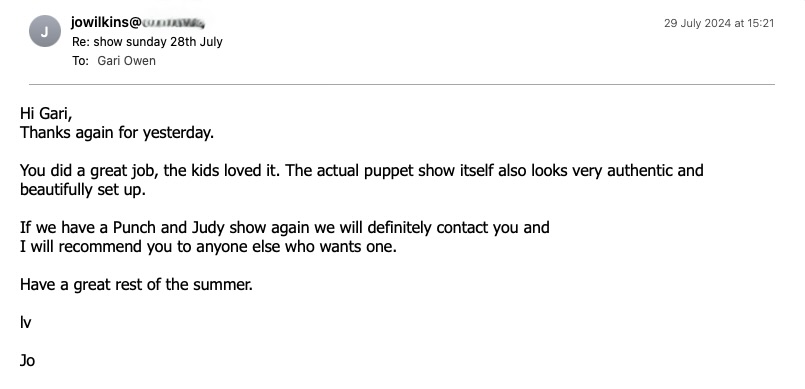Click the word Judy in the body

point(209,227)
